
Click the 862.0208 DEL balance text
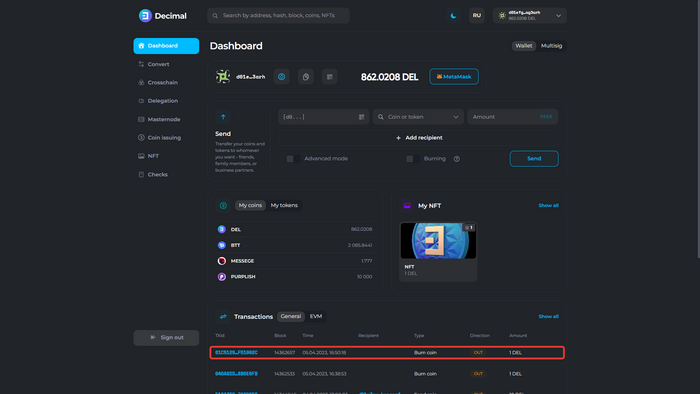pyautogui.click(x=389, y=77)
